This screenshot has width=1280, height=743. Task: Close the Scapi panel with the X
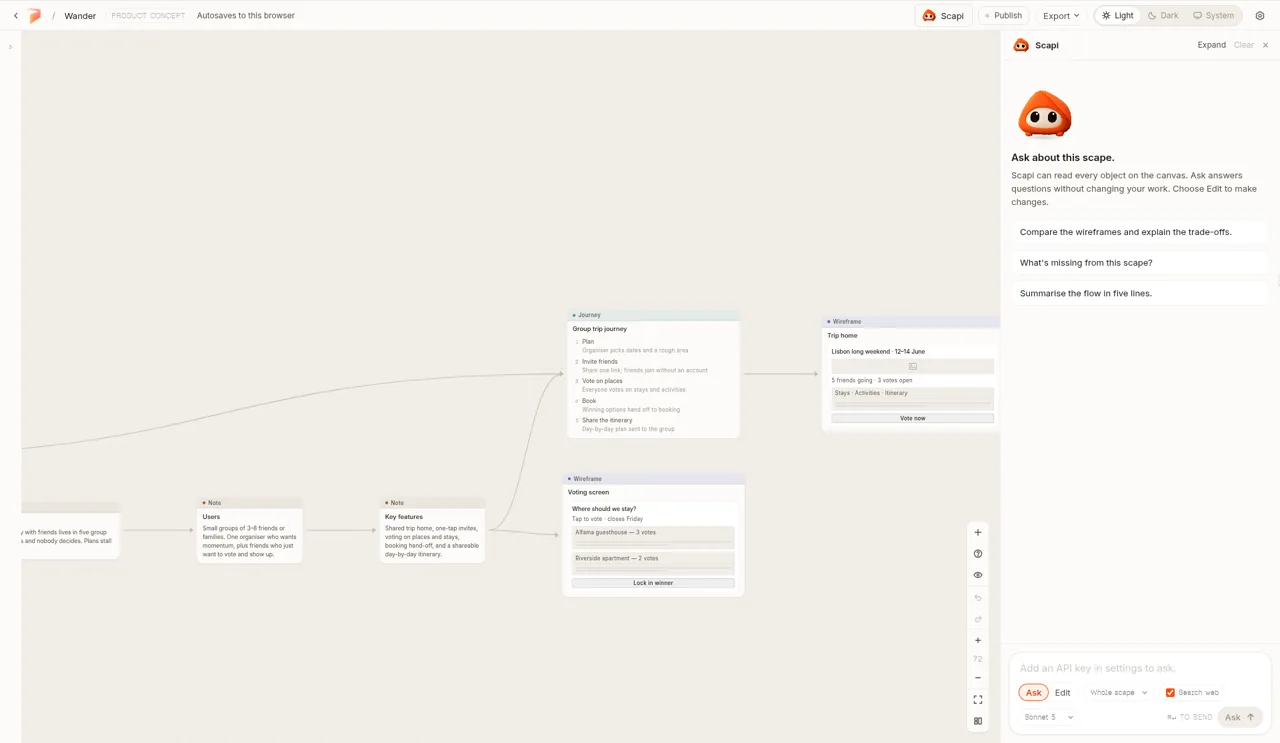[1265, 45]
